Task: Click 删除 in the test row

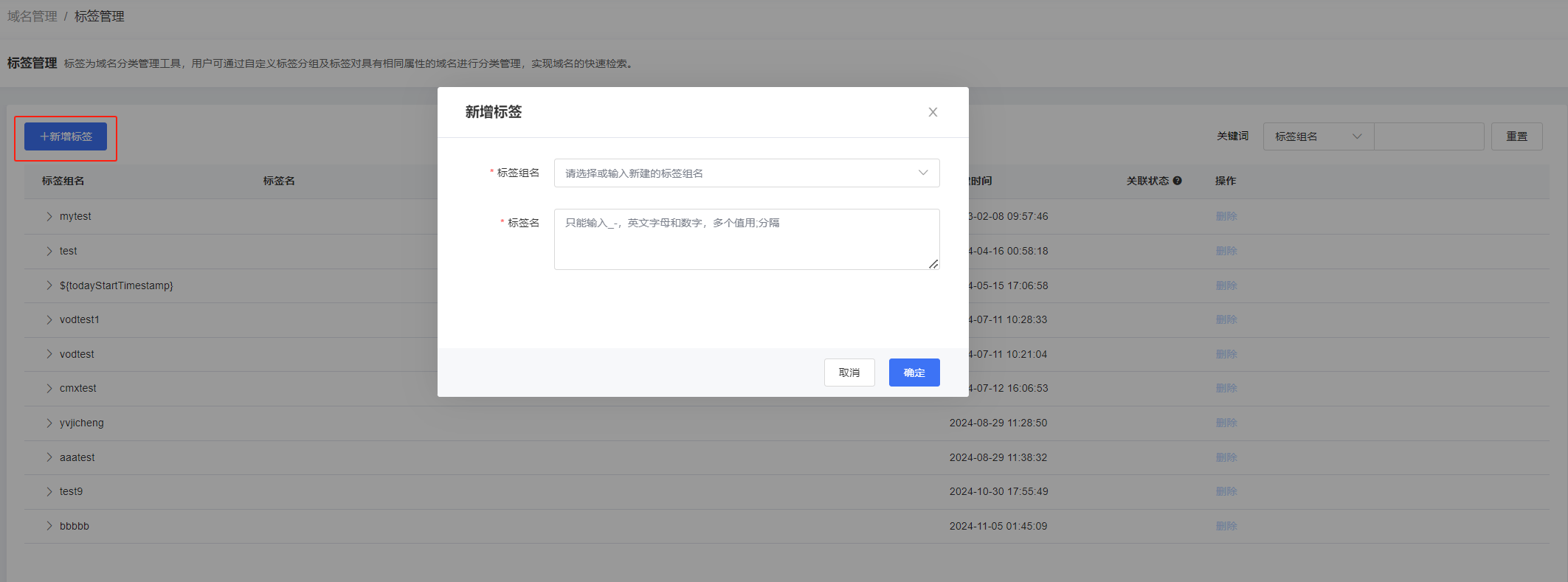Action: (x=1226, y=251)
